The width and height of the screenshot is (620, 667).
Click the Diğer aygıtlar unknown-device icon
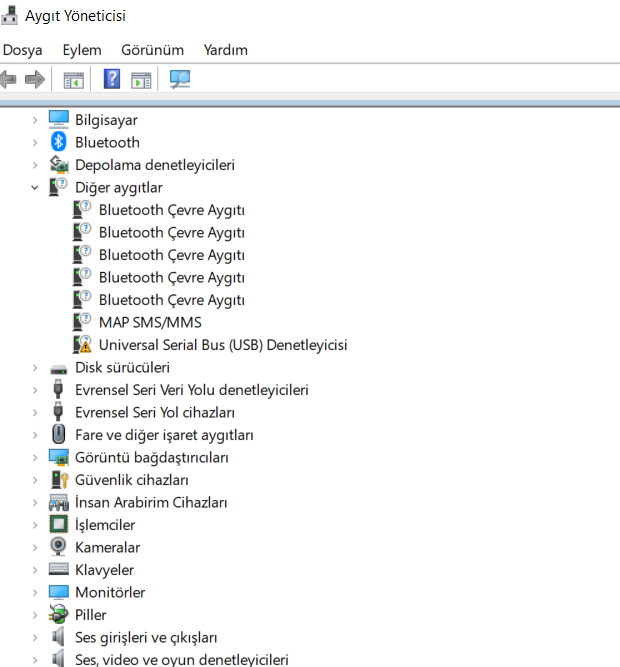pyautogui.click(x=58, y=187)
